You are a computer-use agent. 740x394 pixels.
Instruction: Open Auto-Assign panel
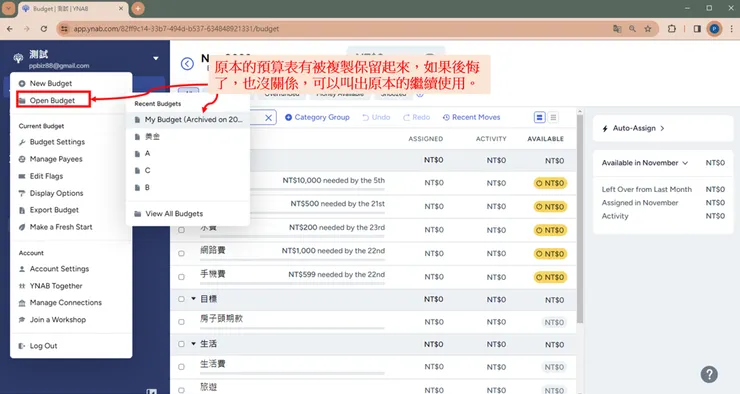coord(634,128)
